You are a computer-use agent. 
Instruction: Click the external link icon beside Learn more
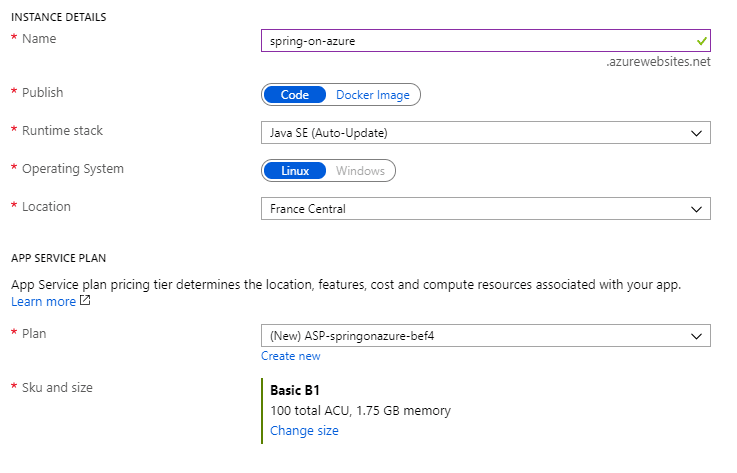pos(85,300)
